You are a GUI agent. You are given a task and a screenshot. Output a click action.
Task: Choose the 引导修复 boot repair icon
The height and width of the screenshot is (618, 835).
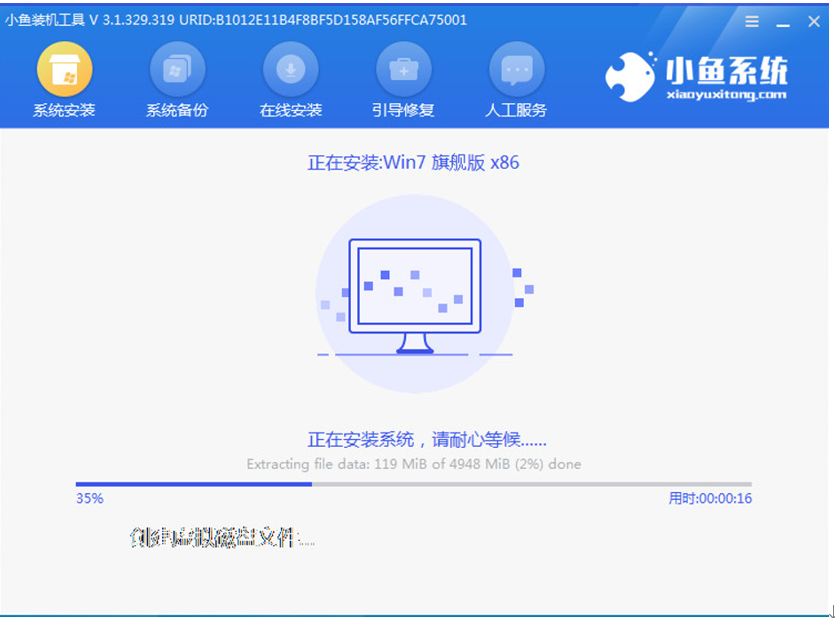[404, 69]
